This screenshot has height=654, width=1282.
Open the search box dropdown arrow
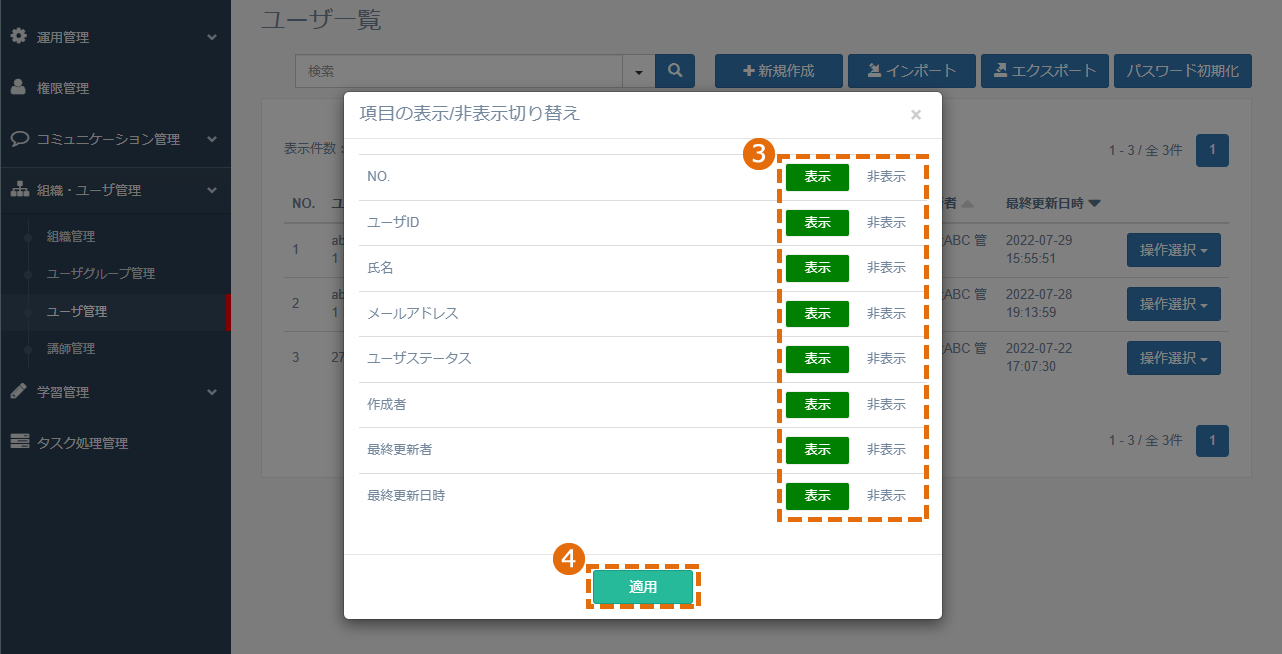[638, 71]
